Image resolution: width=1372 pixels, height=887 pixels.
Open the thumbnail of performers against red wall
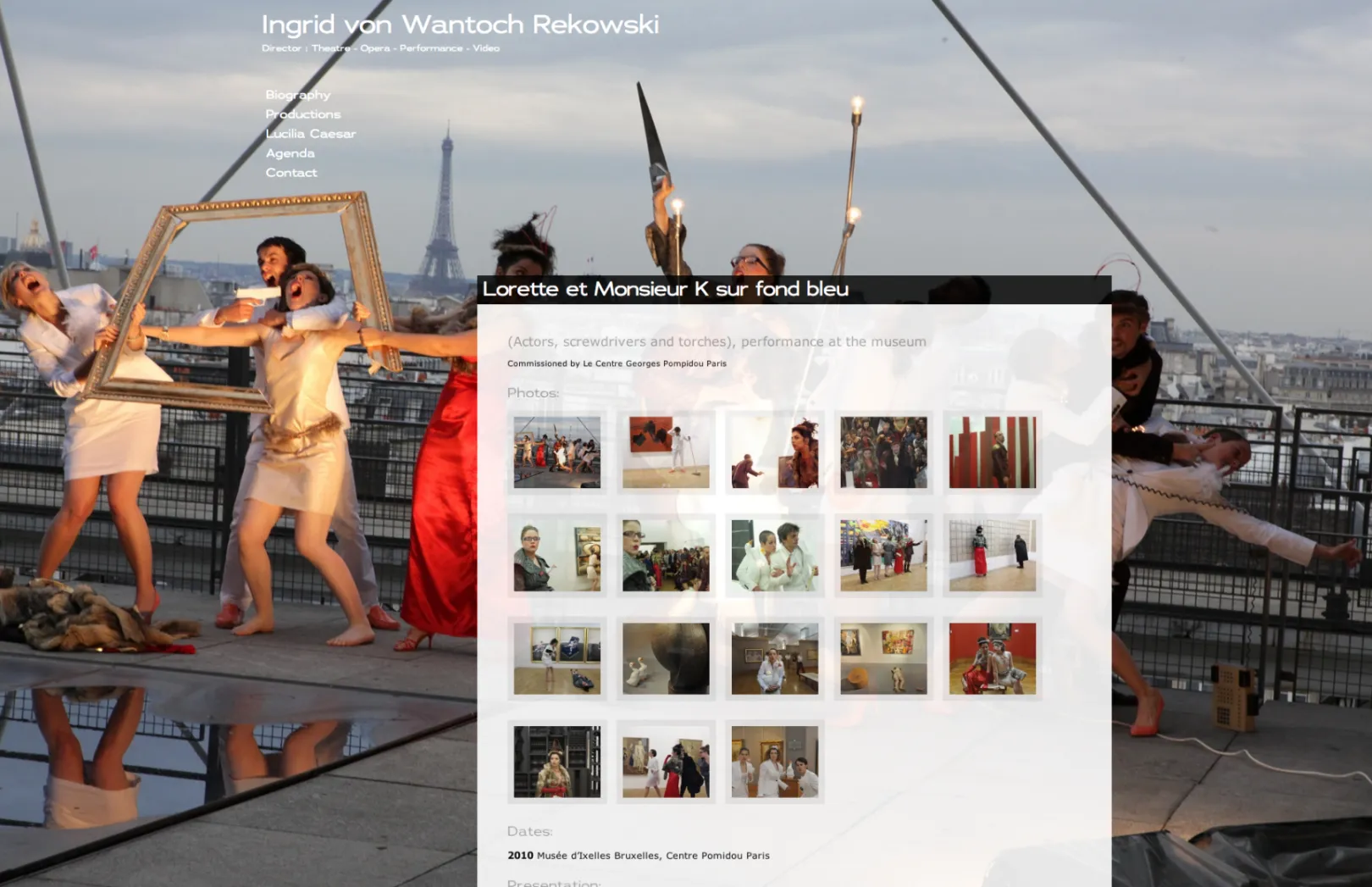(993, 659)
